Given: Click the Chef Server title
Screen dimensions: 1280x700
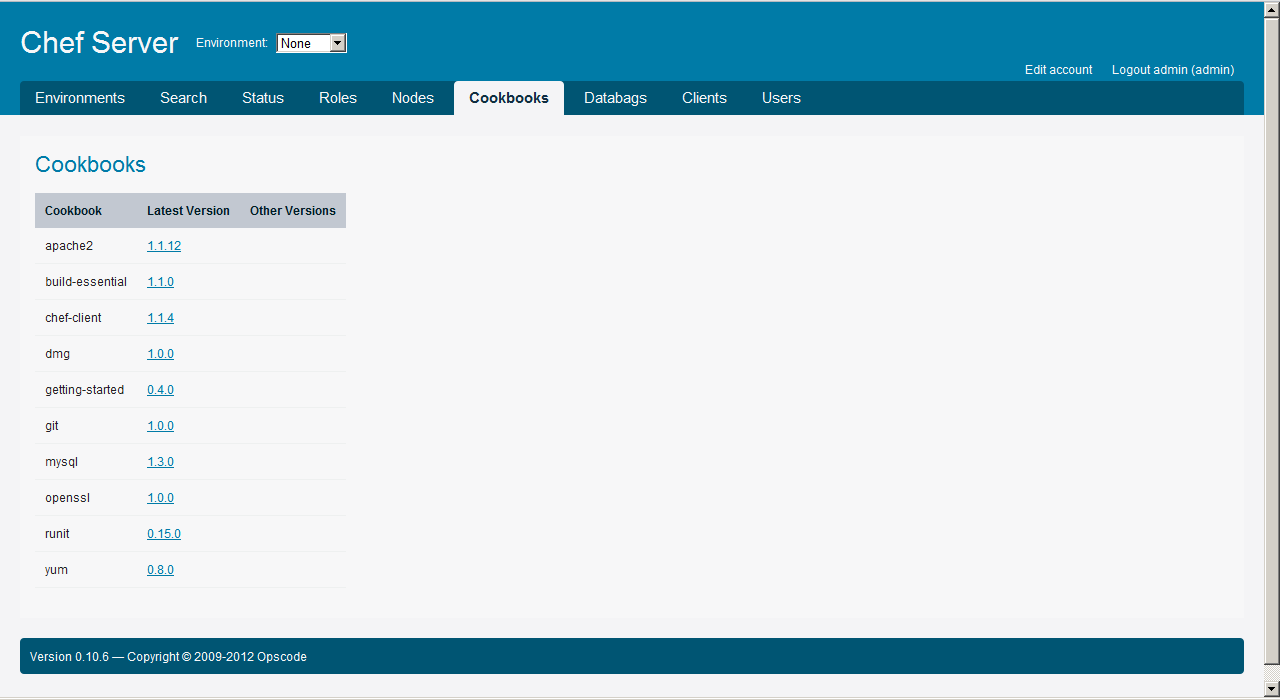Looking at the screenshot, I should click(x=99, y=42).
